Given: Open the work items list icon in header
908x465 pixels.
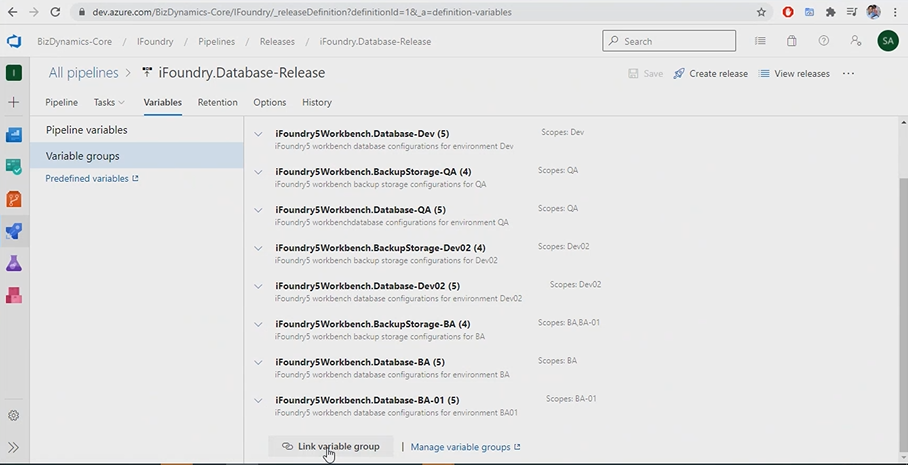Looking at the screenshot, I should (x=760, y=41).
